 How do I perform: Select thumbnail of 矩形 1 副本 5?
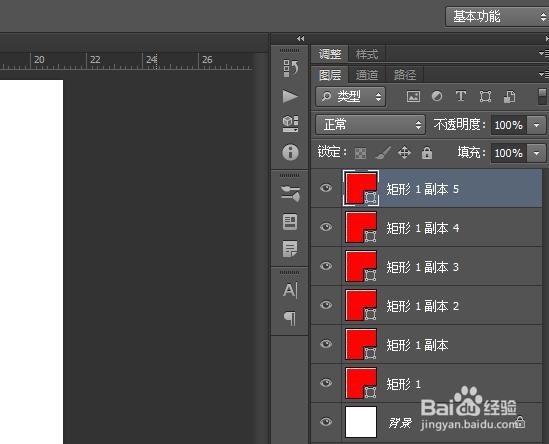(x=361, y=188)
